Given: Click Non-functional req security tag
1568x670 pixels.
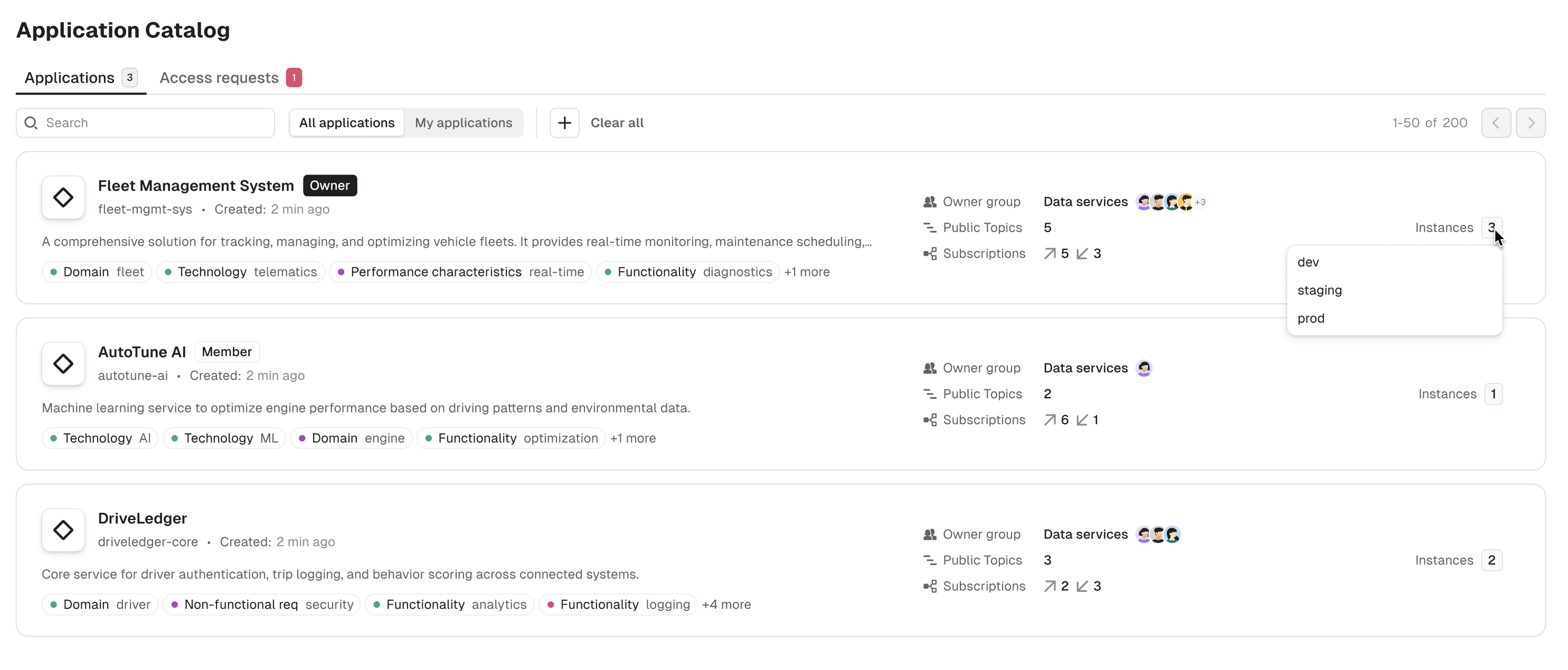Looking at the screenshot, I should (262, 605).
